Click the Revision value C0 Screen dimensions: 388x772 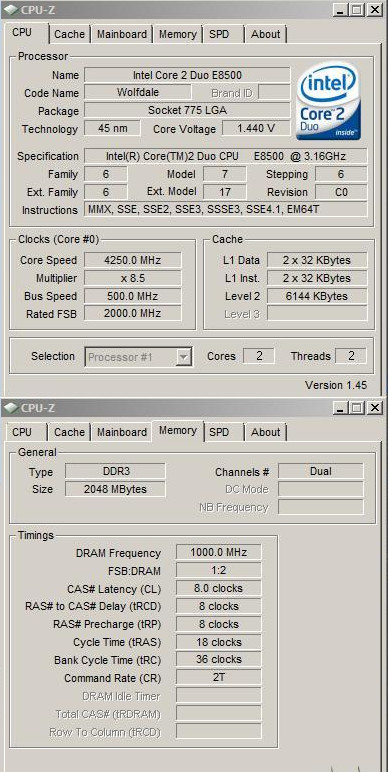(341, 192)
